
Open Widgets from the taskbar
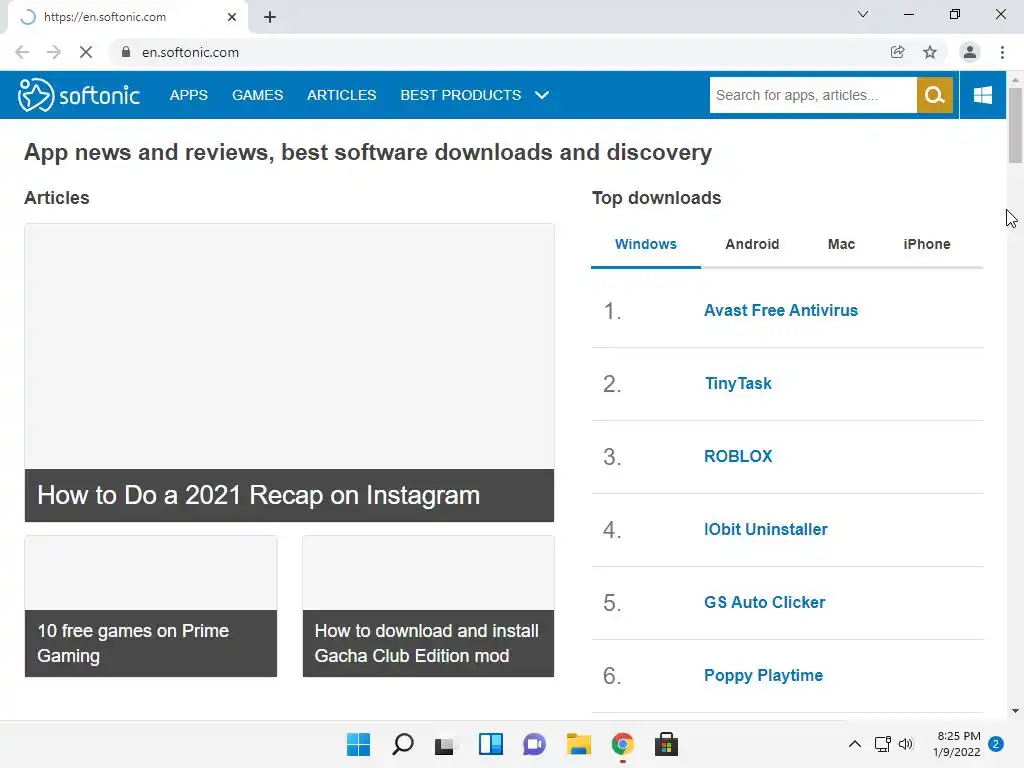click(490, 744)
